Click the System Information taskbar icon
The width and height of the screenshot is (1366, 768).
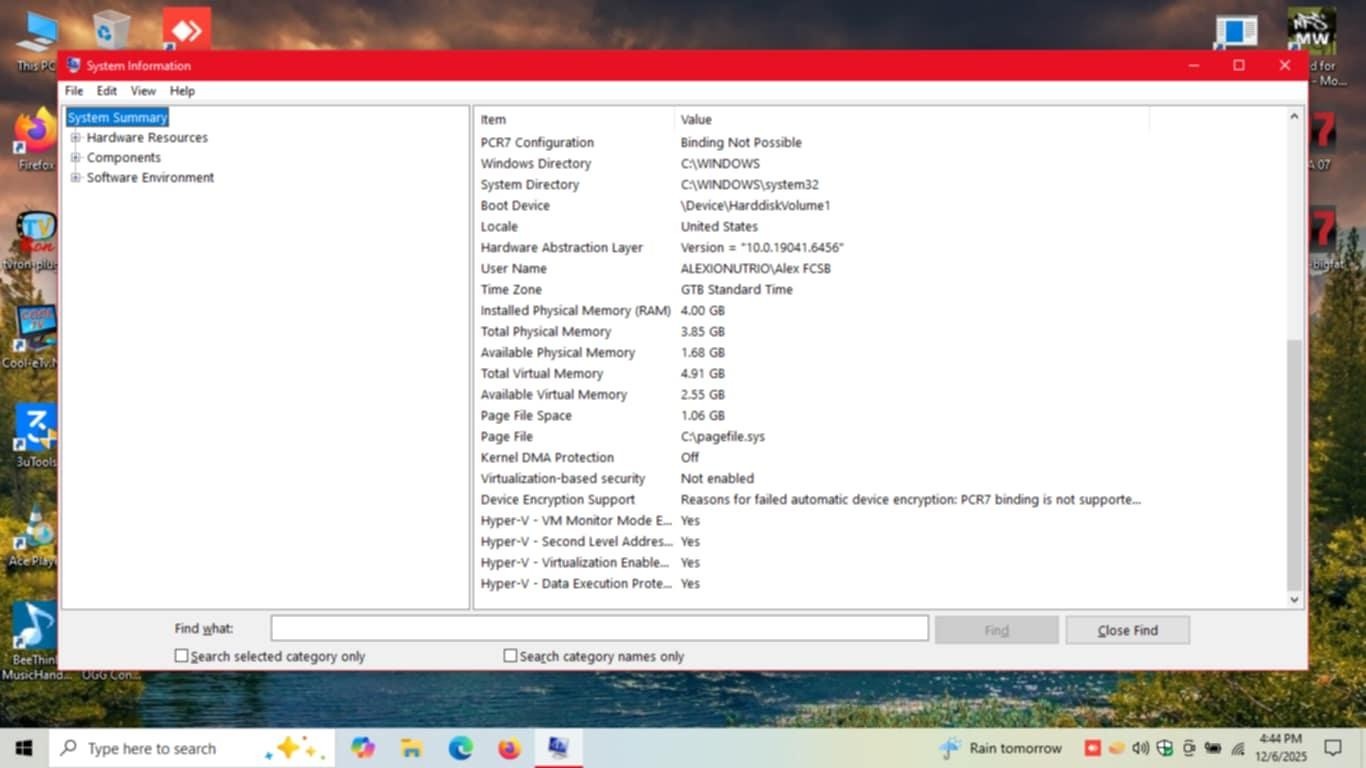[558, 748]
